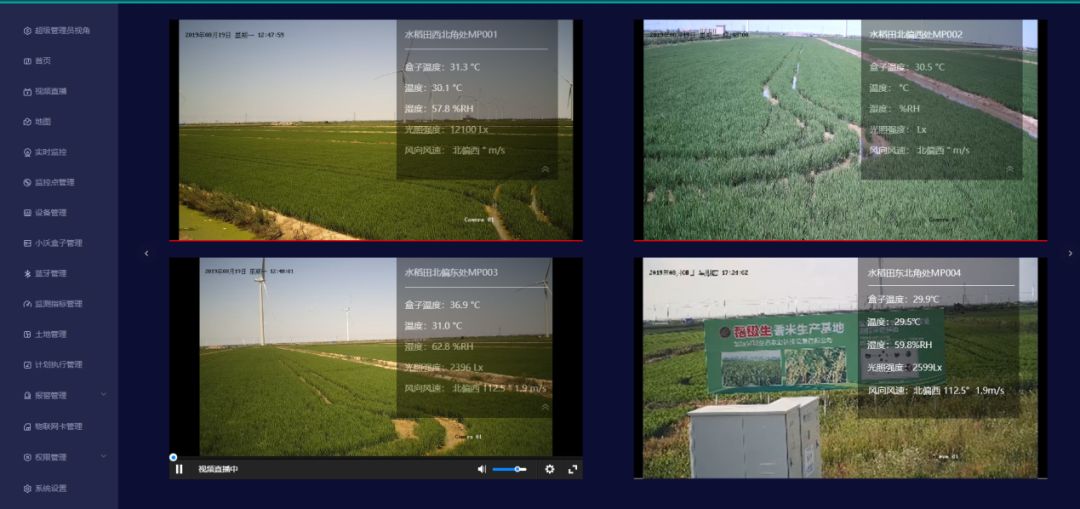Expand the 报警管理 submenu arrow
Screen dimensions: 1080x509
(x=104, y=395)
